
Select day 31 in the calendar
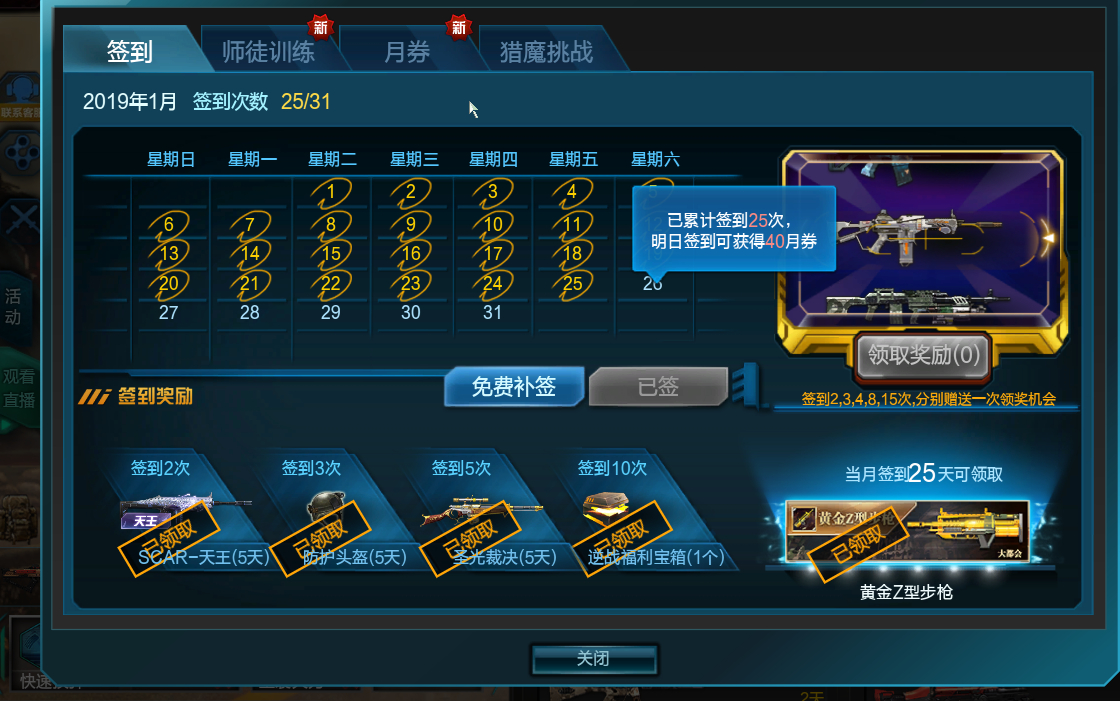tap(492, 312)
